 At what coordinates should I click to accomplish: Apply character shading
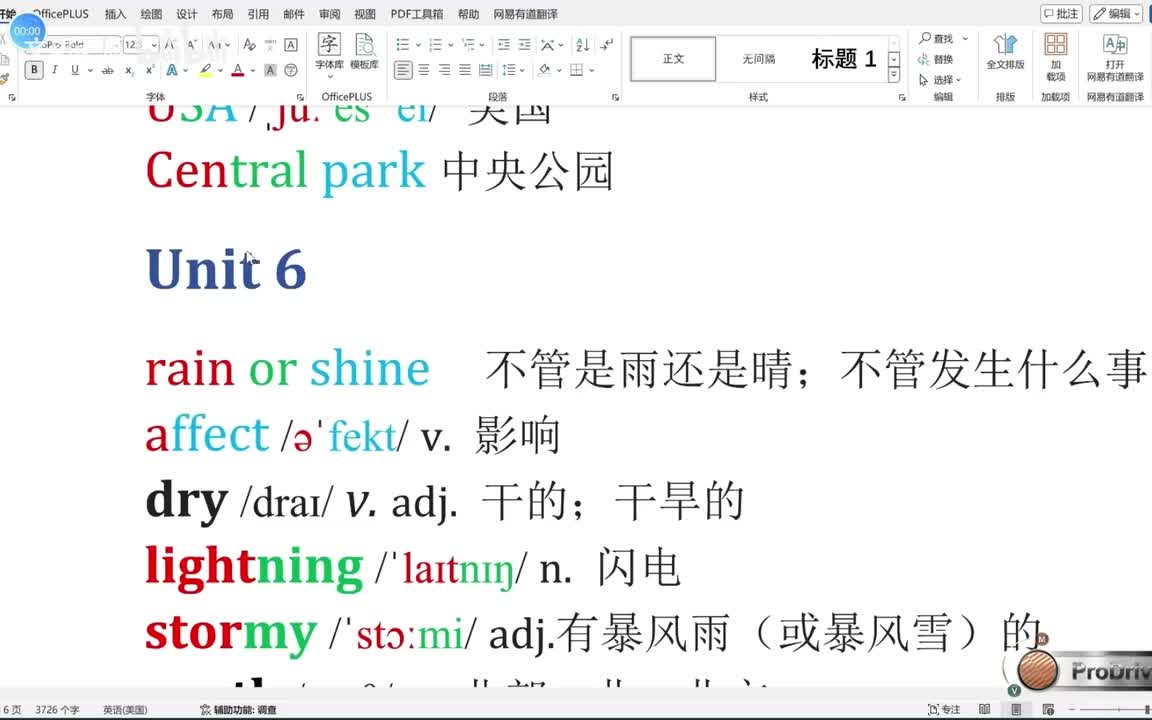point(270,70)
